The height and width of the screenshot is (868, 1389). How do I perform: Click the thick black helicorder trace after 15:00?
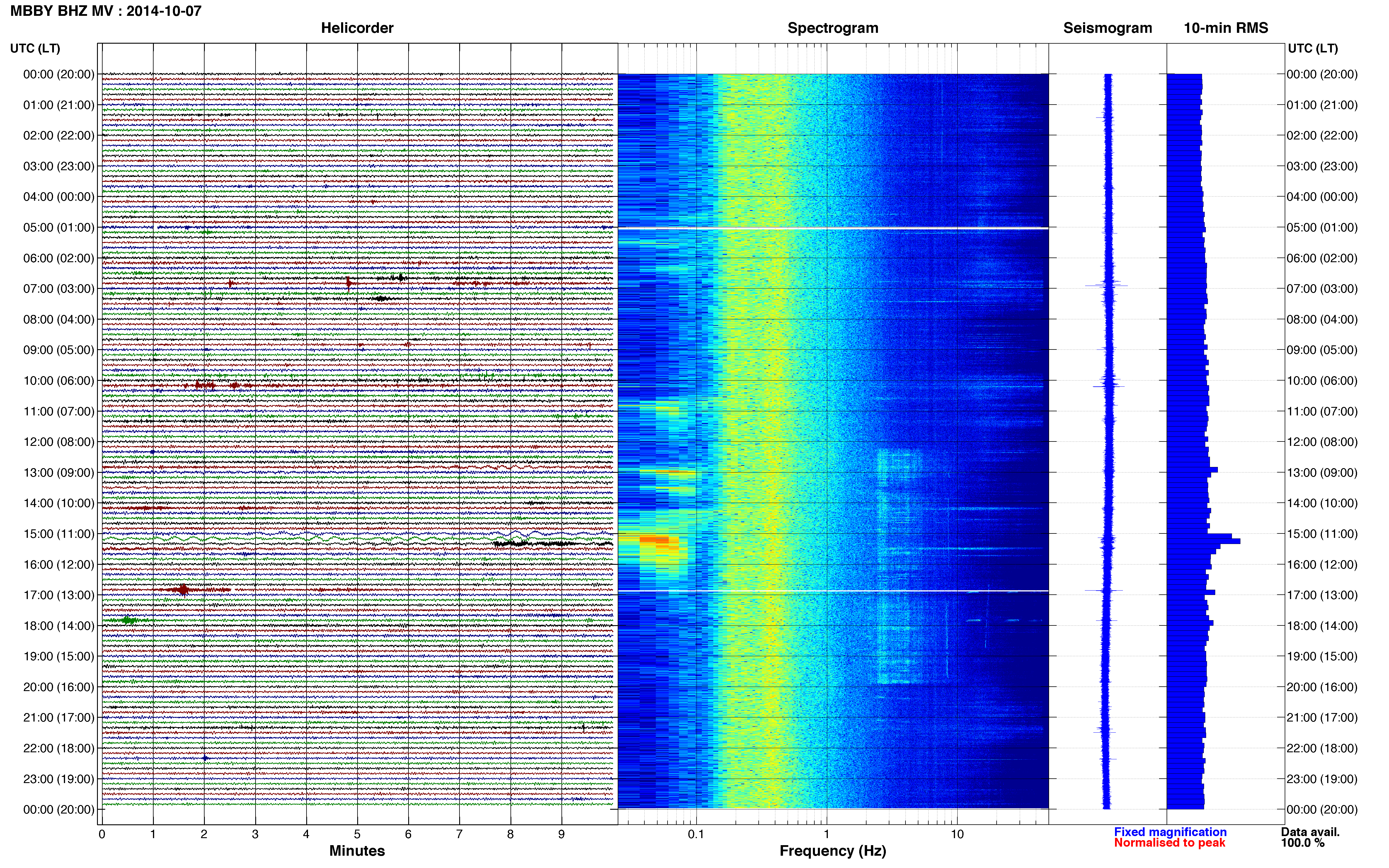point(553,543)
